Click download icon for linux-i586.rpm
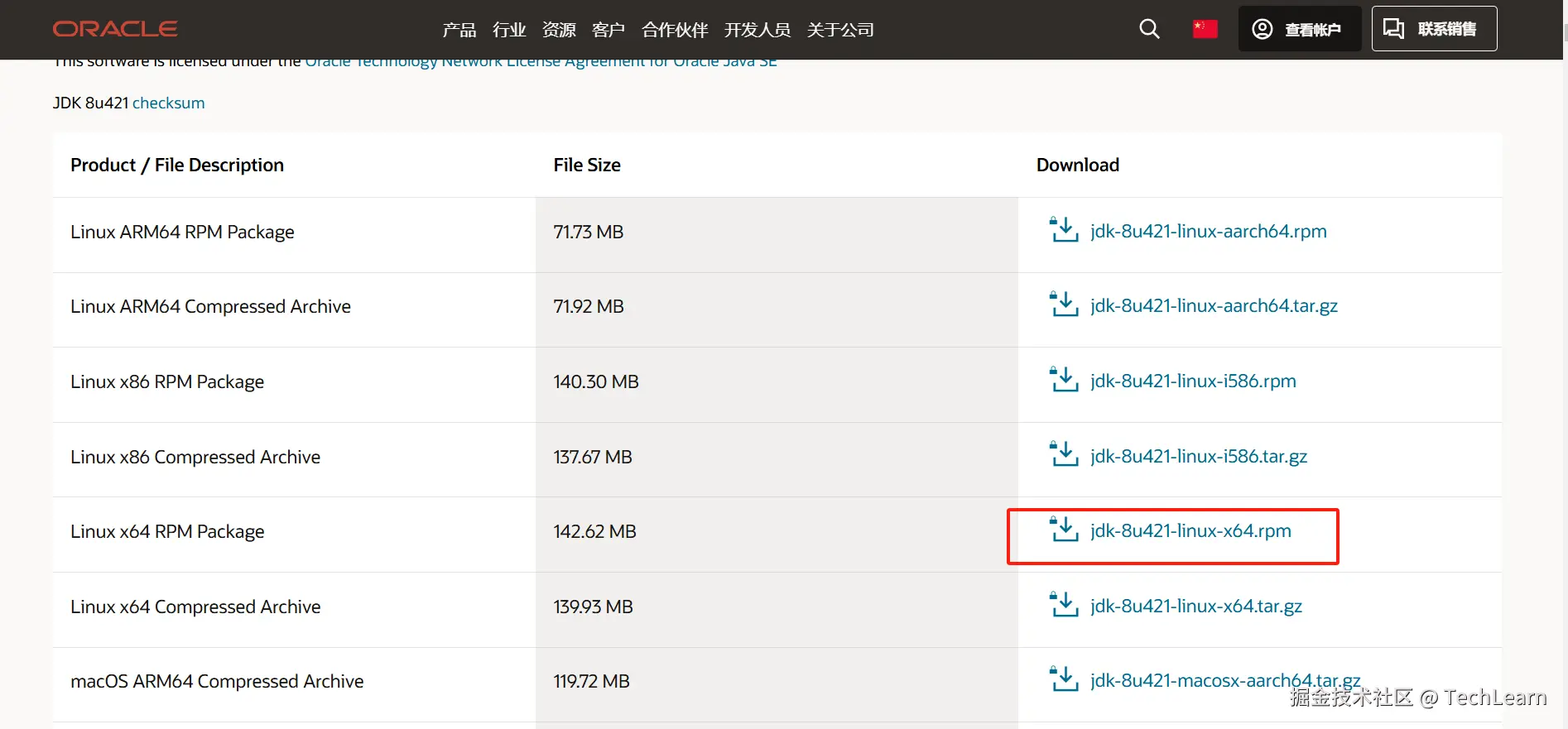The image size is (1568, 729). click(1064, 380)
